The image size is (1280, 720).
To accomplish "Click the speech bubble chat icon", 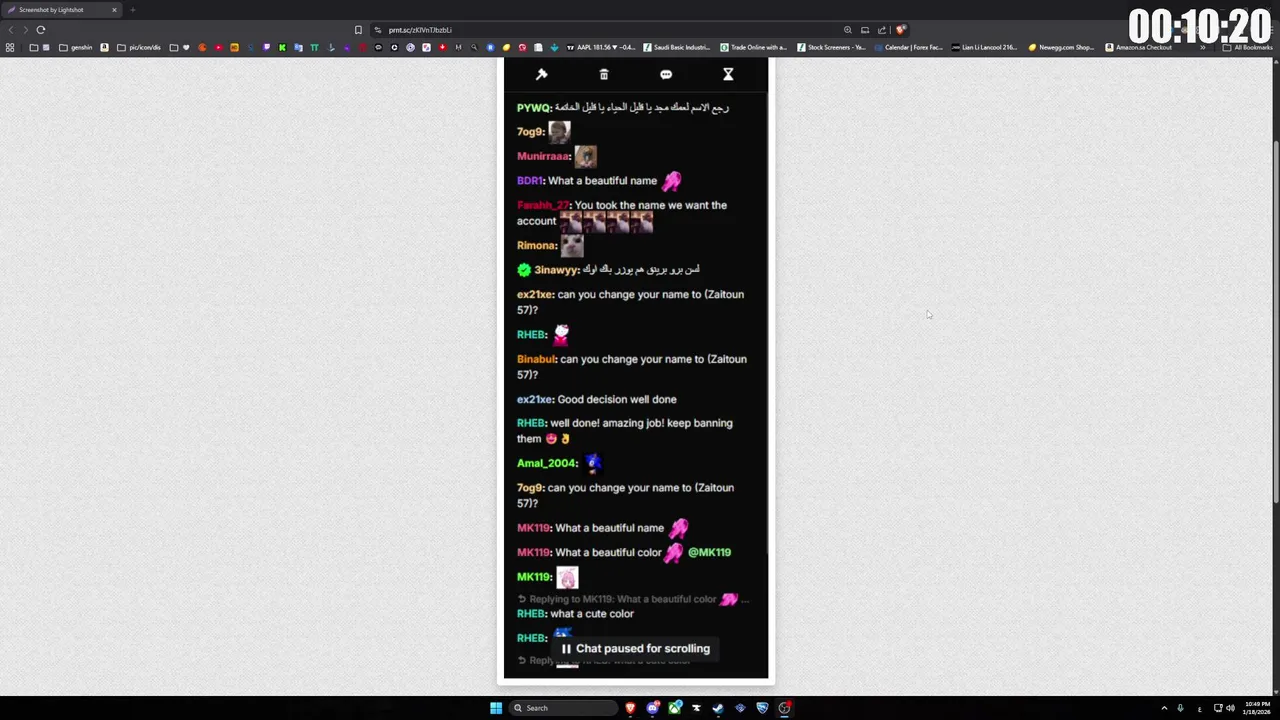I will [666, 74].
